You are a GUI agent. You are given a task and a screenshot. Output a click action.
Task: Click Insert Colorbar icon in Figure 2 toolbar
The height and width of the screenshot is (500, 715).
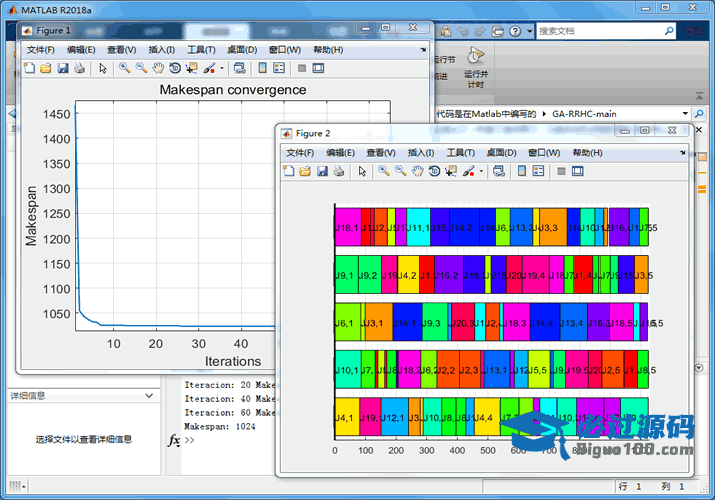[x=522, y=171]
